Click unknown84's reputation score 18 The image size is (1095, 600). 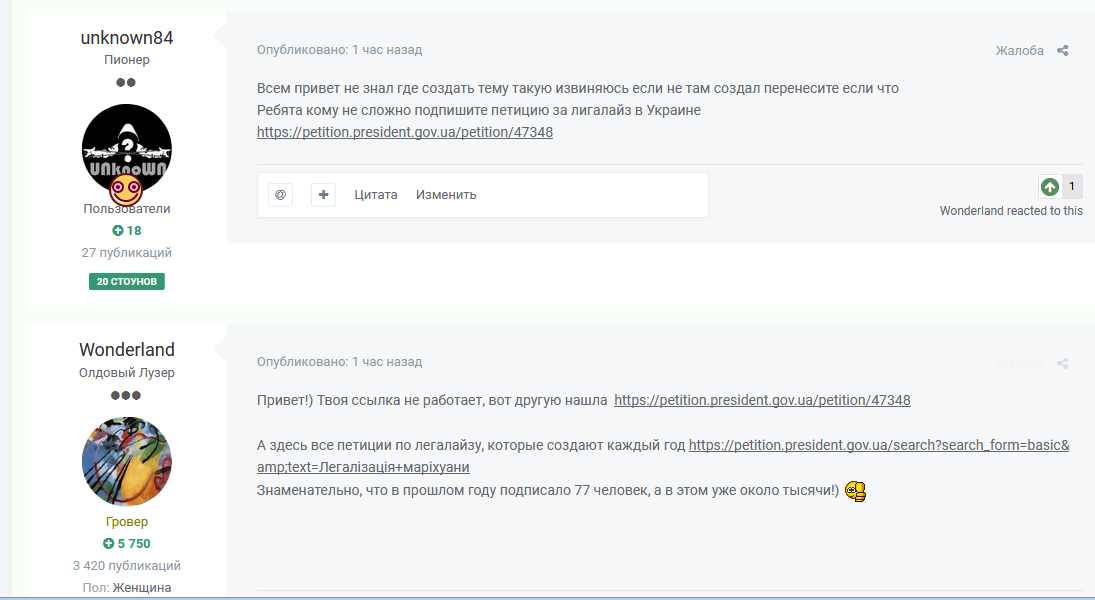(x=126, y=231)
